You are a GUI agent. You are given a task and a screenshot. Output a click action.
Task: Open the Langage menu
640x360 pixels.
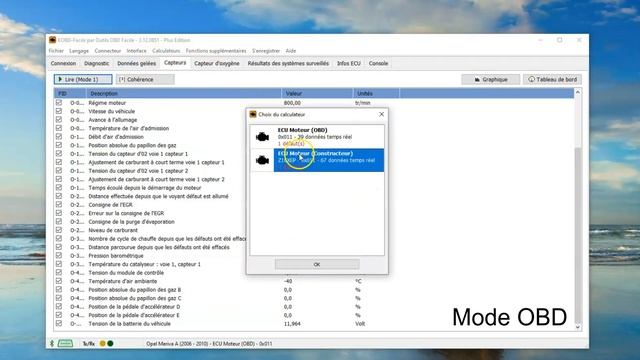click(79, 51)
